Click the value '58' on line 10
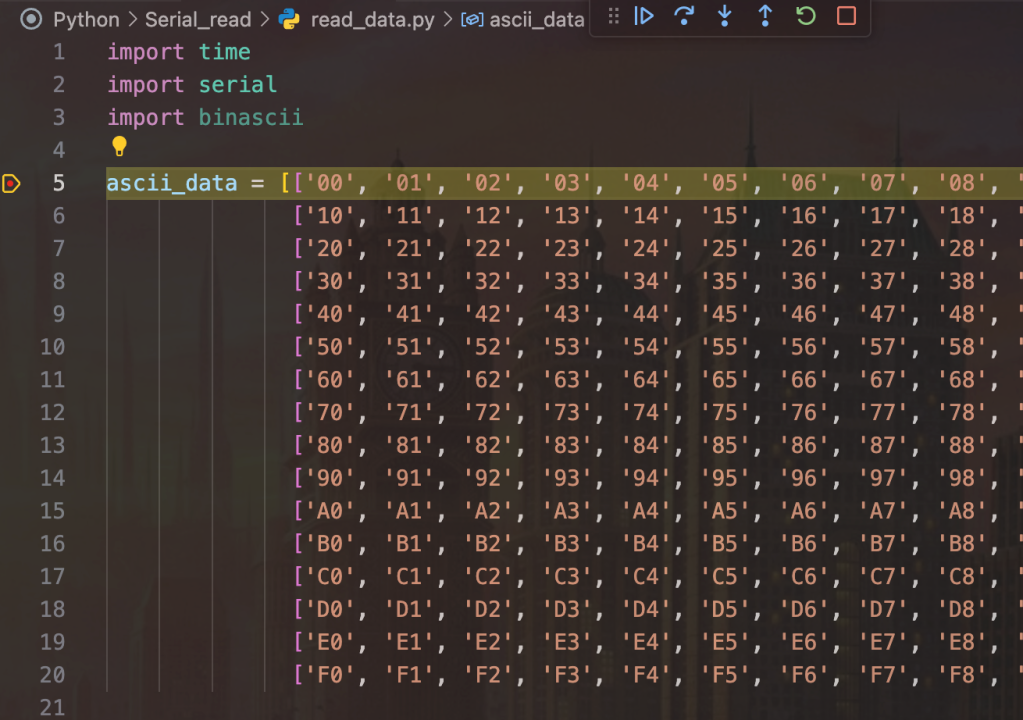This screenshot has width=1023, height=720. click(x=961, y=347)
